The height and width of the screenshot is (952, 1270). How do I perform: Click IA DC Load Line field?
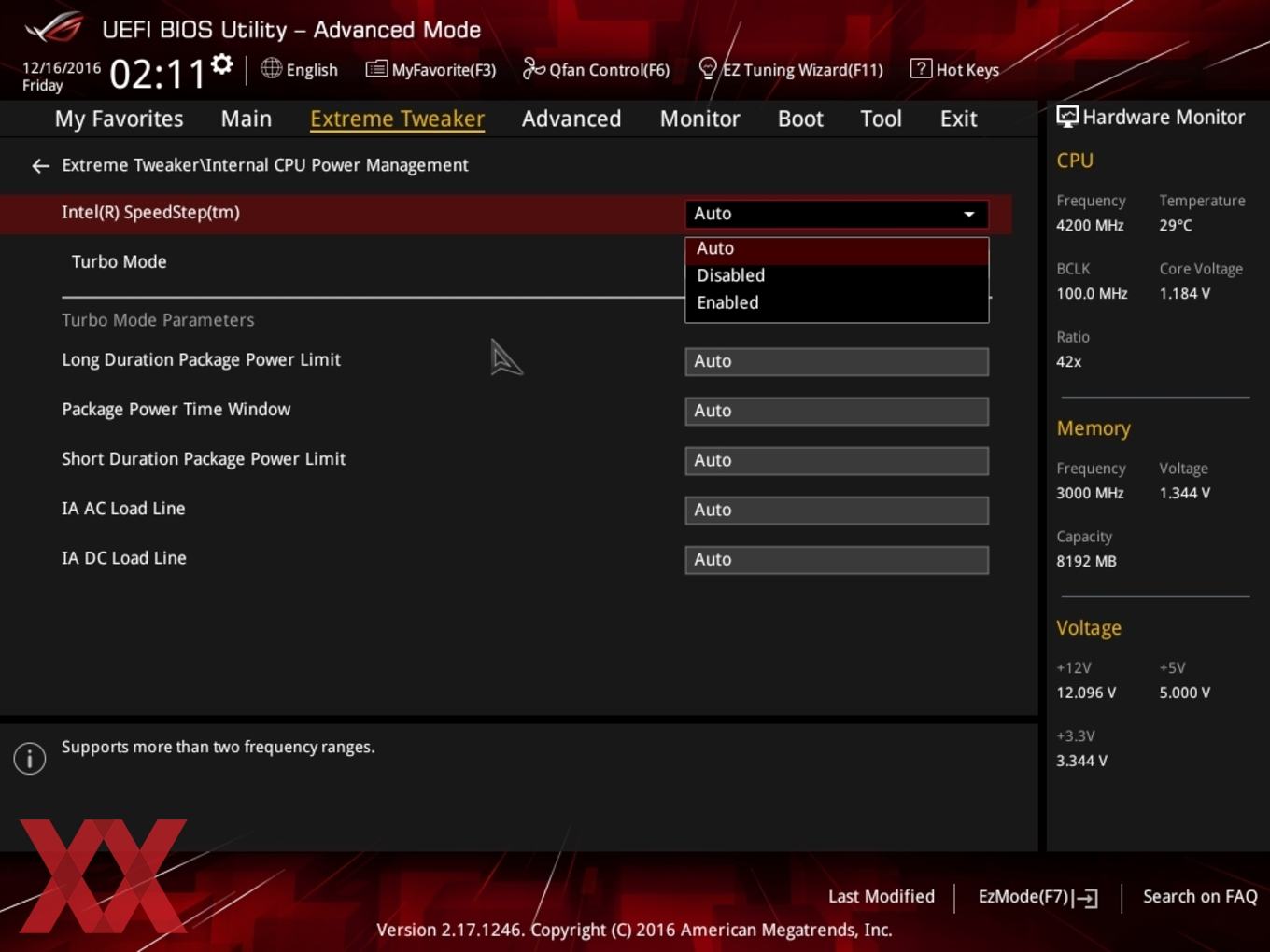pyautogui.click(x=837, y=559)
